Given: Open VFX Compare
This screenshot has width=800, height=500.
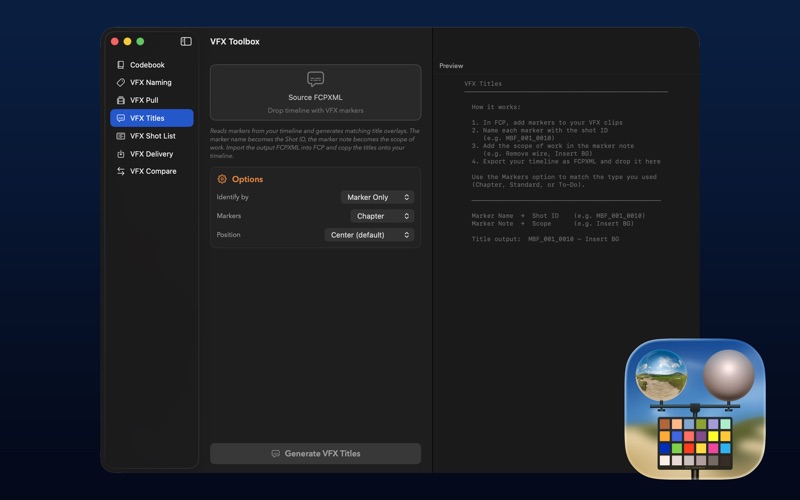Looking at the screenshot, I should pyautogui.click(x=152, y=171).
